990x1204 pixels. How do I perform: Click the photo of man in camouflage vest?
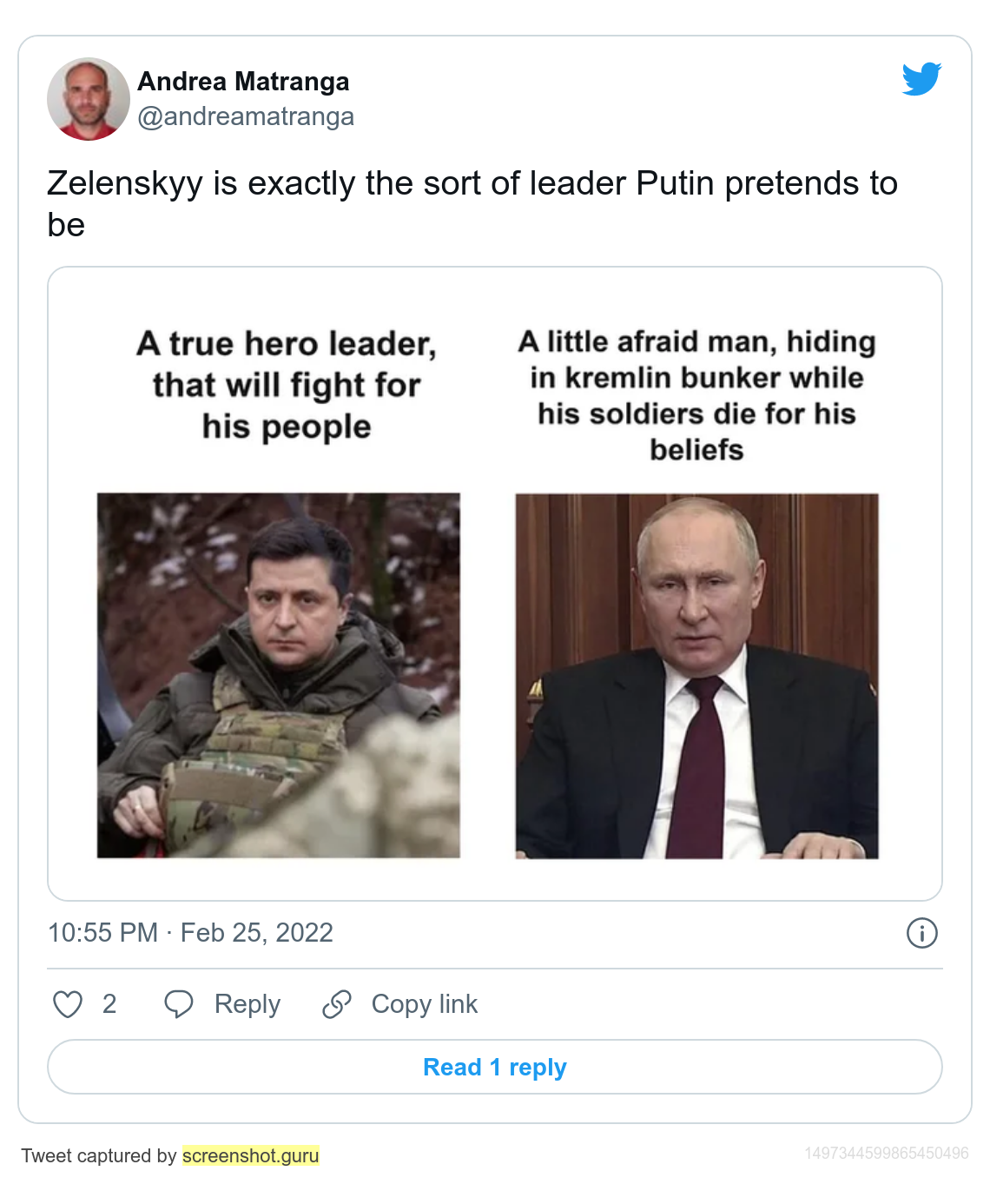[279, 676]
